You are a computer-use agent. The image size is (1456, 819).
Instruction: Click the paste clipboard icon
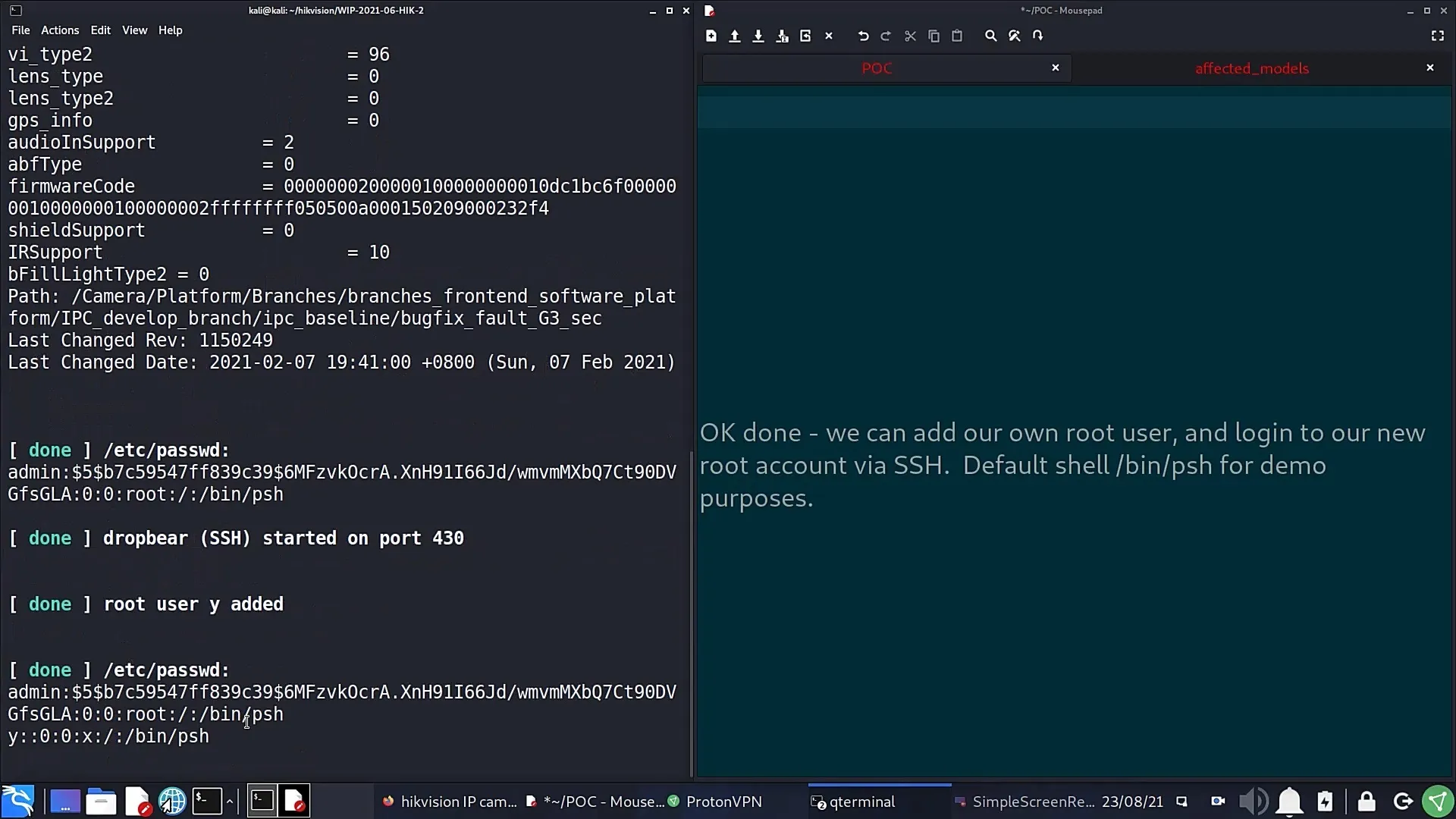(957, 36)
